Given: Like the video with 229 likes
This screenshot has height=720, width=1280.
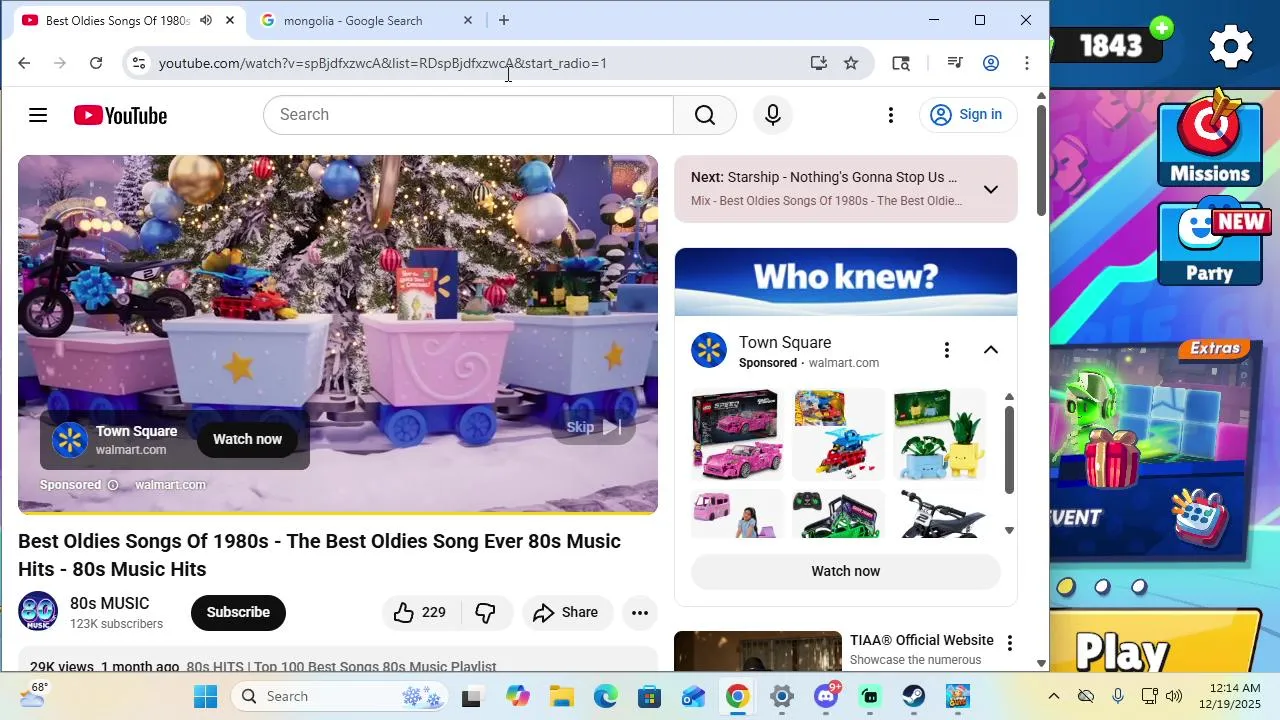Looking at the screenshot, I should pyautogui.click(x=420, y=612).
